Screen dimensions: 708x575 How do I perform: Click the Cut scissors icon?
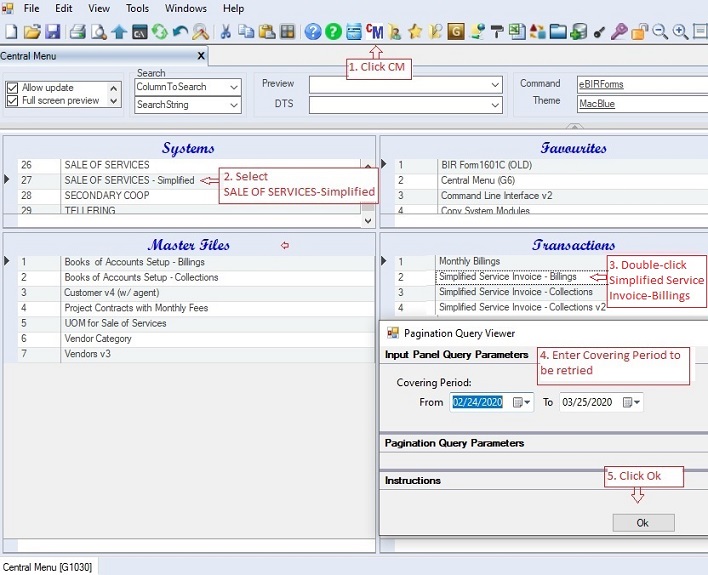point(225,32)
